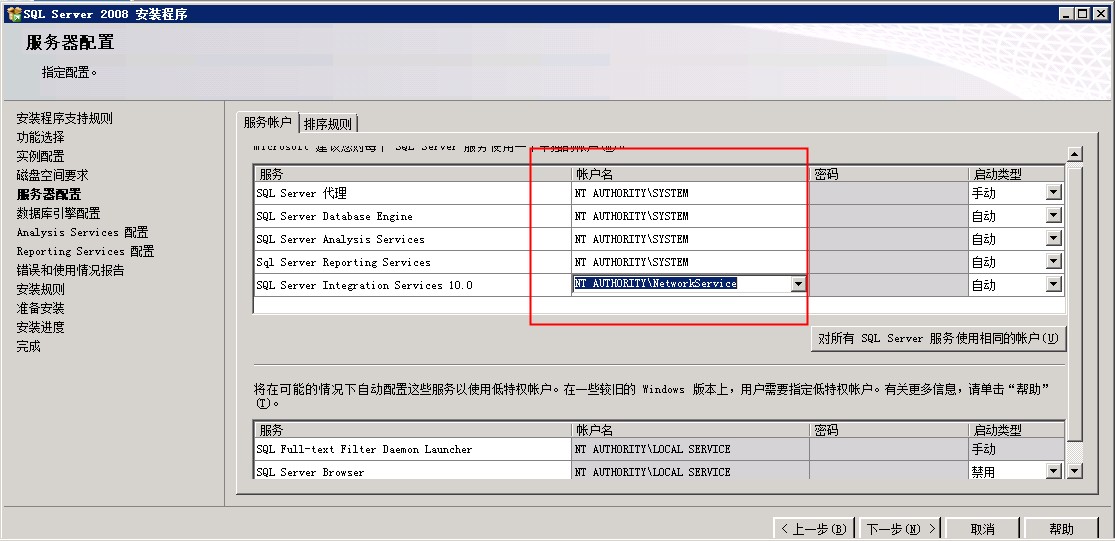Click password field for SQL Server 代理

click(x=887, y=193)
